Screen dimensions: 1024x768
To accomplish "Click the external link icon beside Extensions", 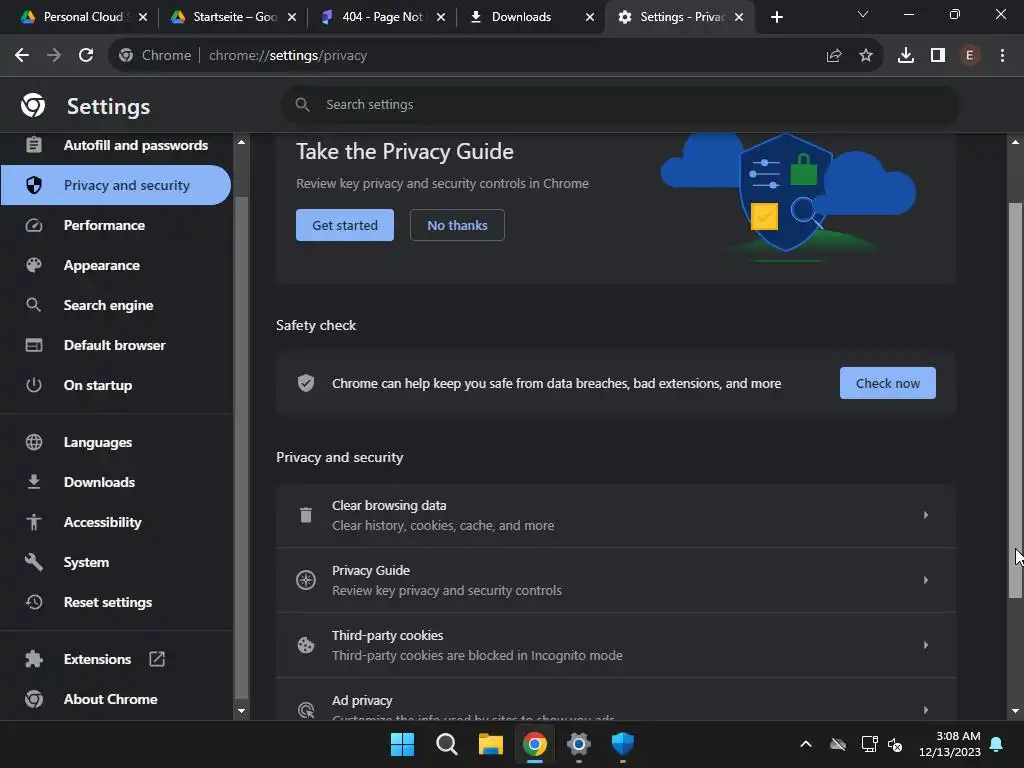I will pos(157,659).
